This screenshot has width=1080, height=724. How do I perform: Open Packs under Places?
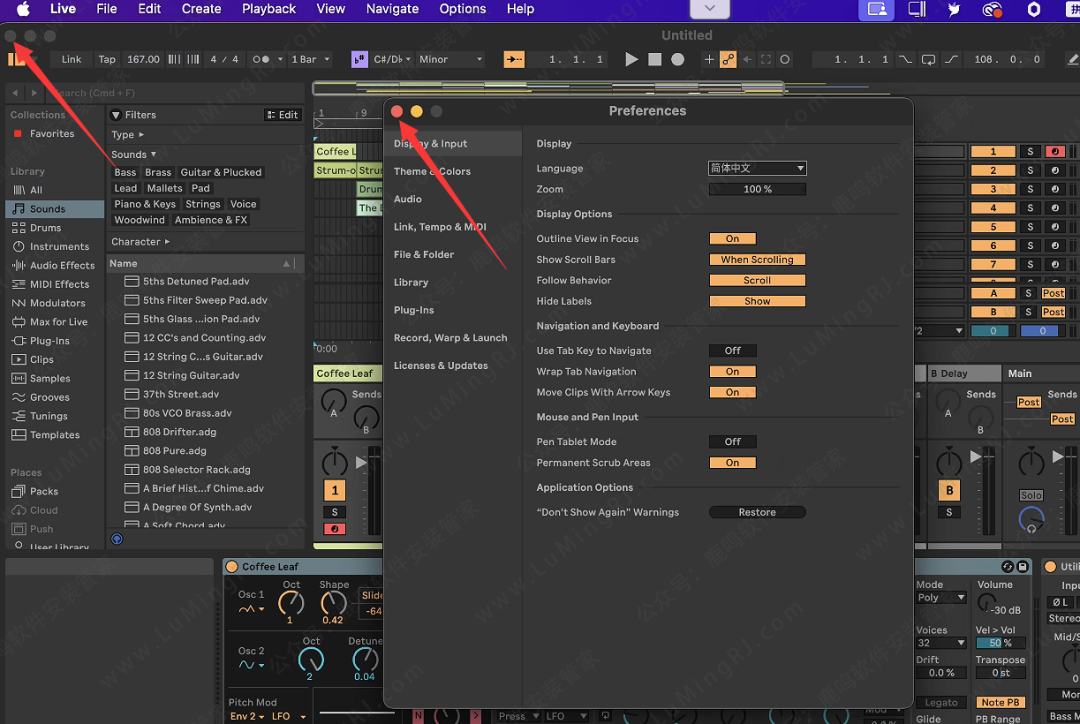[x=44, y=492]
